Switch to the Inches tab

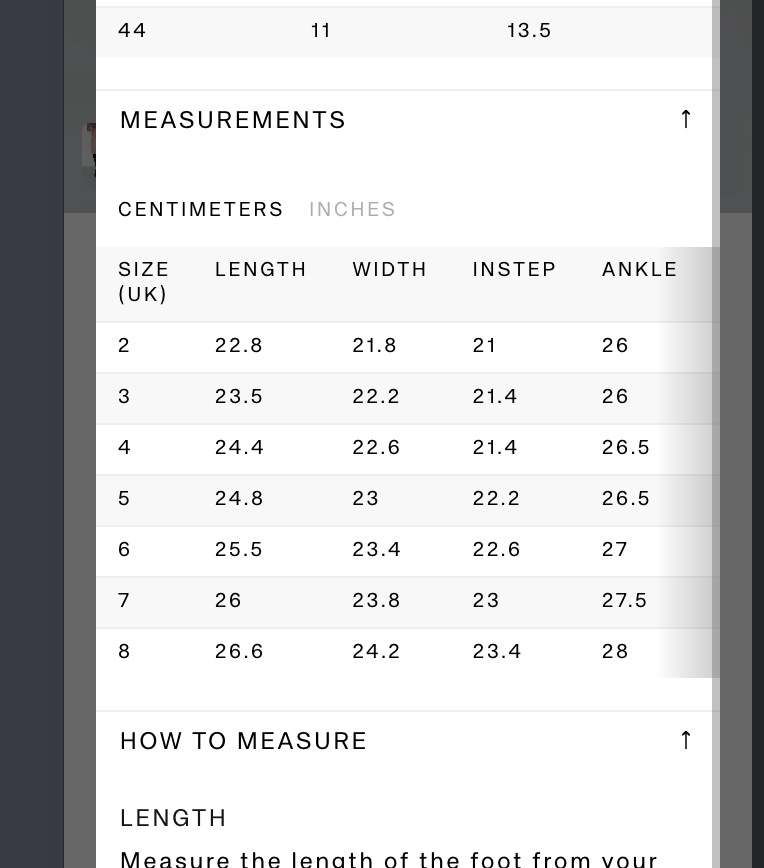[352, 209]
